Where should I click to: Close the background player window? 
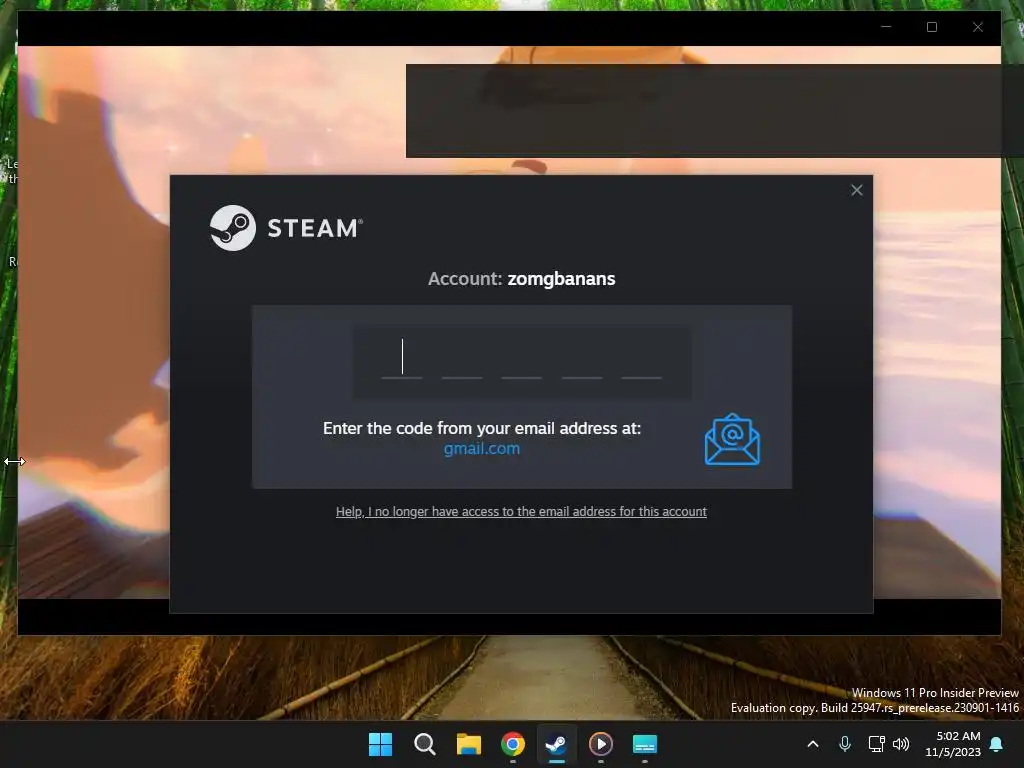click(x=978, y=27)
